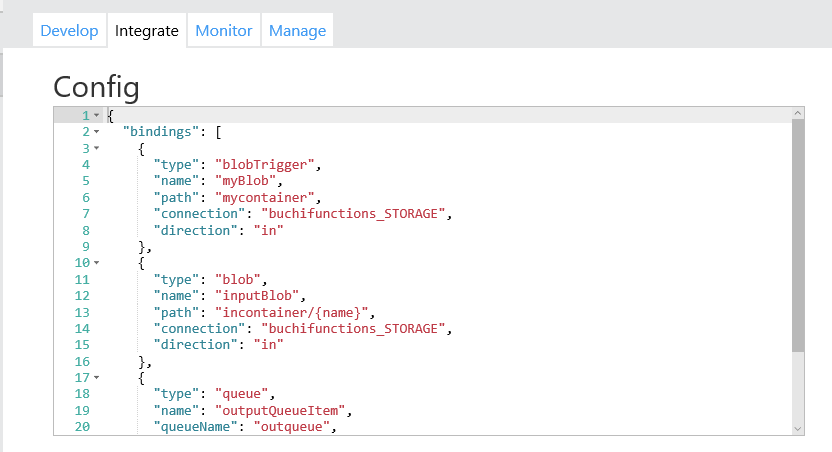Click line number 14 in the gutter

(86, 328)
